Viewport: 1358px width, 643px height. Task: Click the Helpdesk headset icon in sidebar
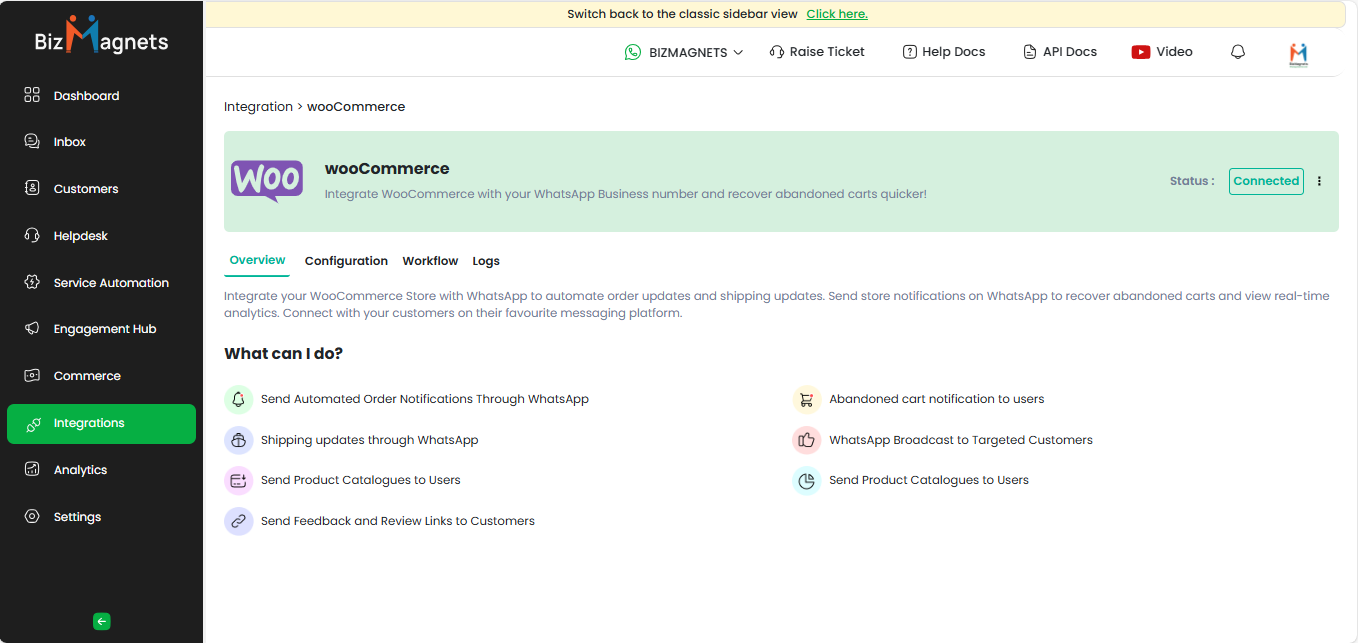(x=32, y=236)
